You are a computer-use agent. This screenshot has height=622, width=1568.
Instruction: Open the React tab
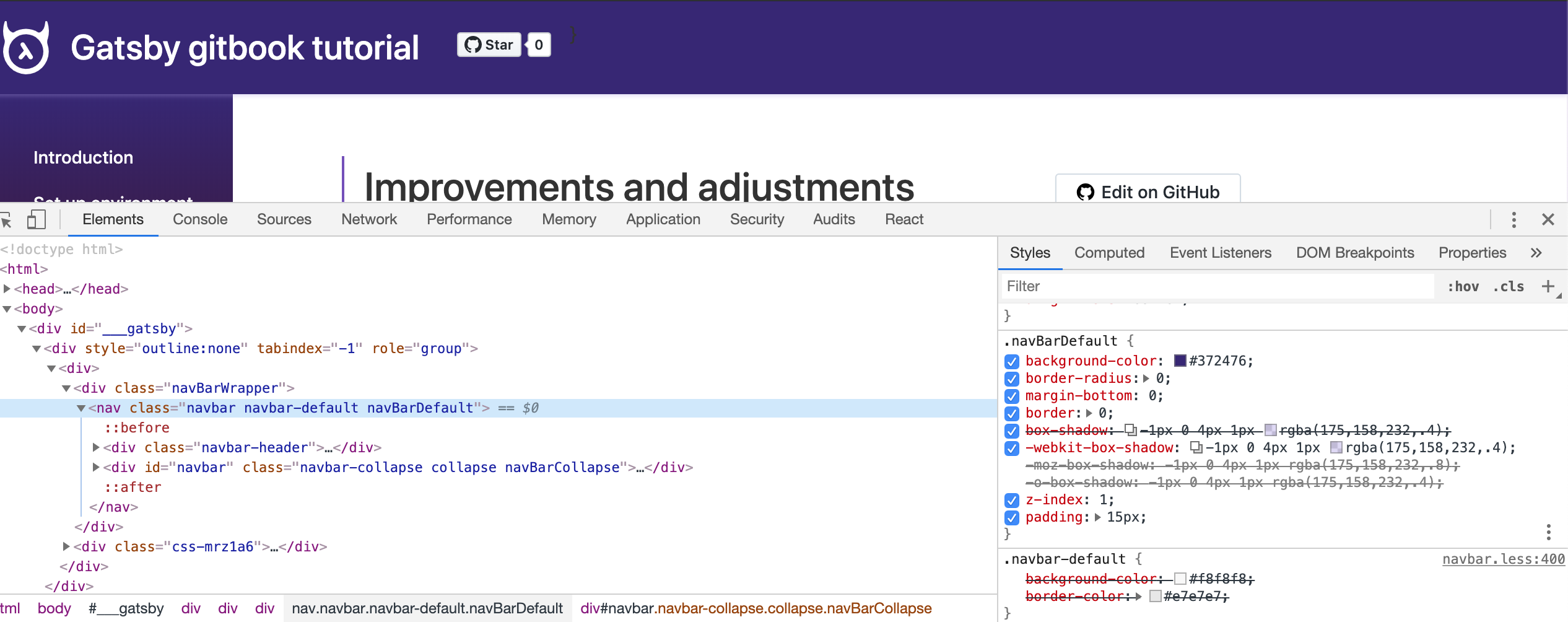click(904, 219)
